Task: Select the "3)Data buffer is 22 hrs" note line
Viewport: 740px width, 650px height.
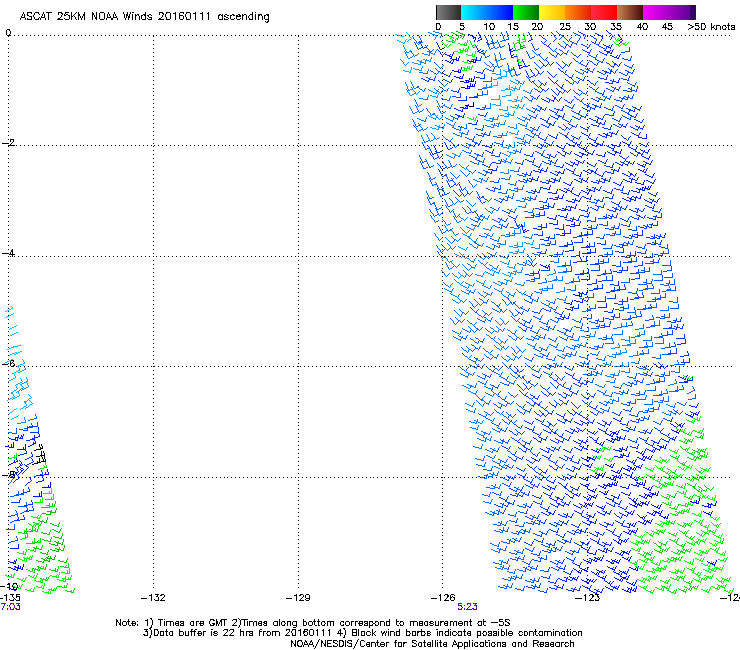Action: tap(362, 633)
